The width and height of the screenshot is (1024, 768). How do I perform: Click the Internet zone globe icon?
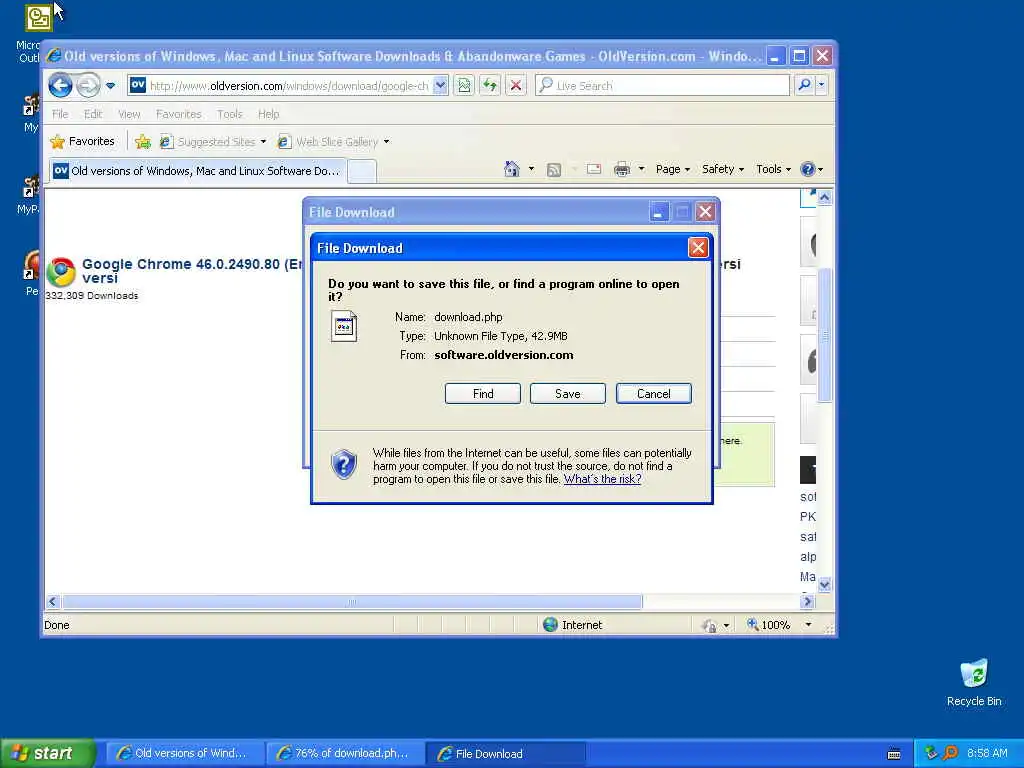[551, 625]
